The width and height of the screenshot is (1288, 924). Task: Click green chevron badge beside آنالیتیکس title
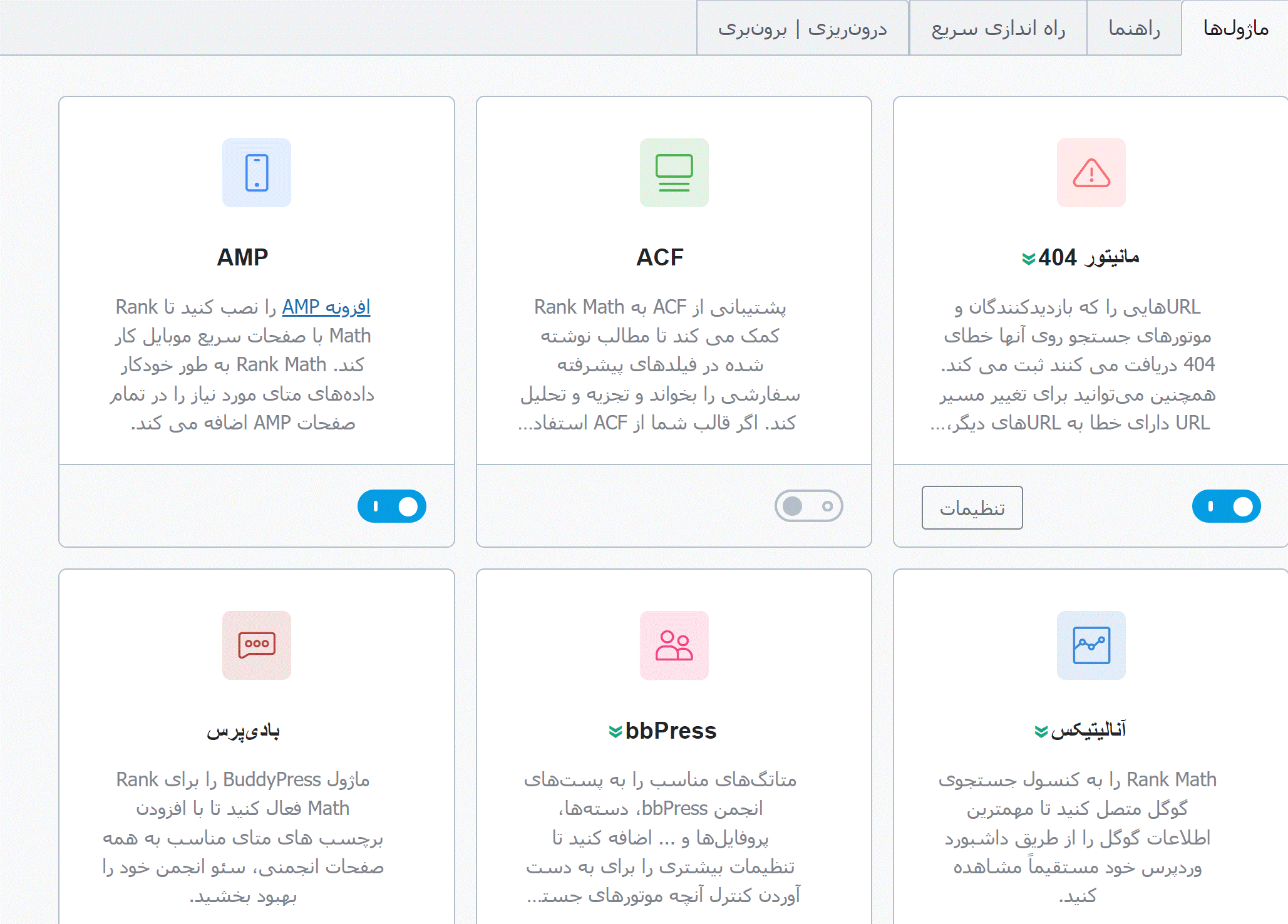coord(1041,731)
